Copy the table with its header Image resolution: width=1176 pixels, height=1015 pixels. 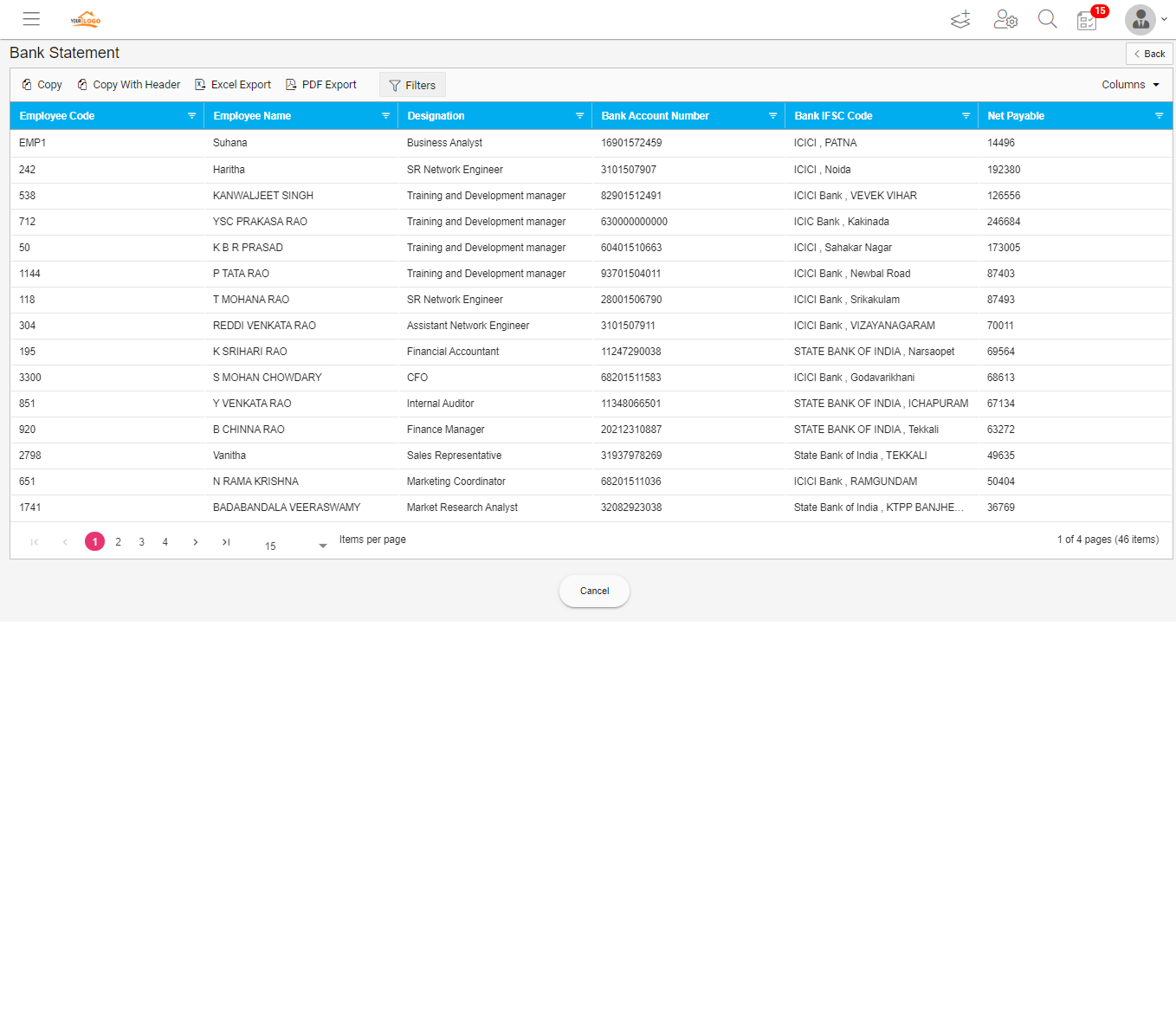[x=128, y=85]
